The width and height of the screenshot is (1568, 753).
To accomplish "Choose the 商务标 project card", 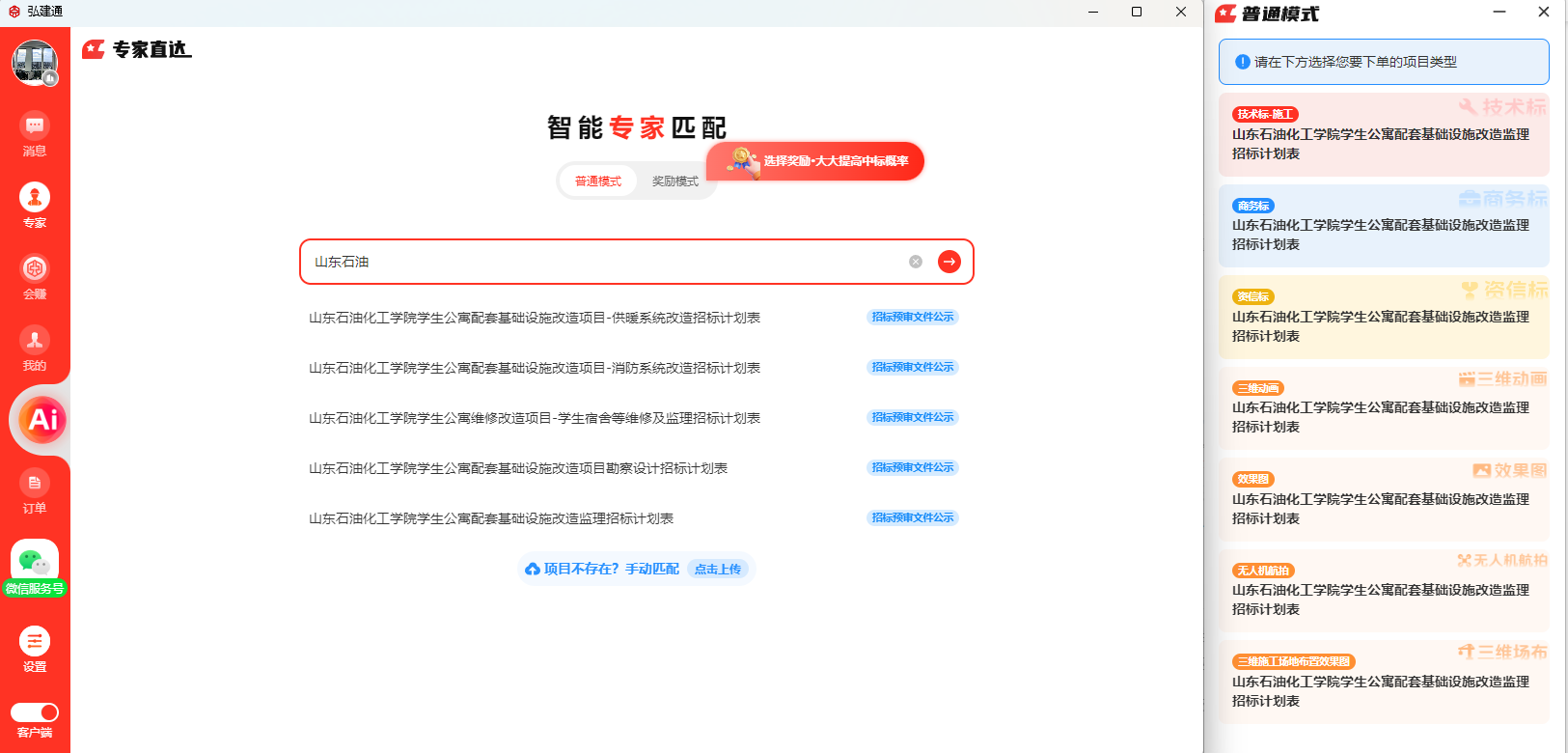I will pyautogui.click(x=1384, y=226).
